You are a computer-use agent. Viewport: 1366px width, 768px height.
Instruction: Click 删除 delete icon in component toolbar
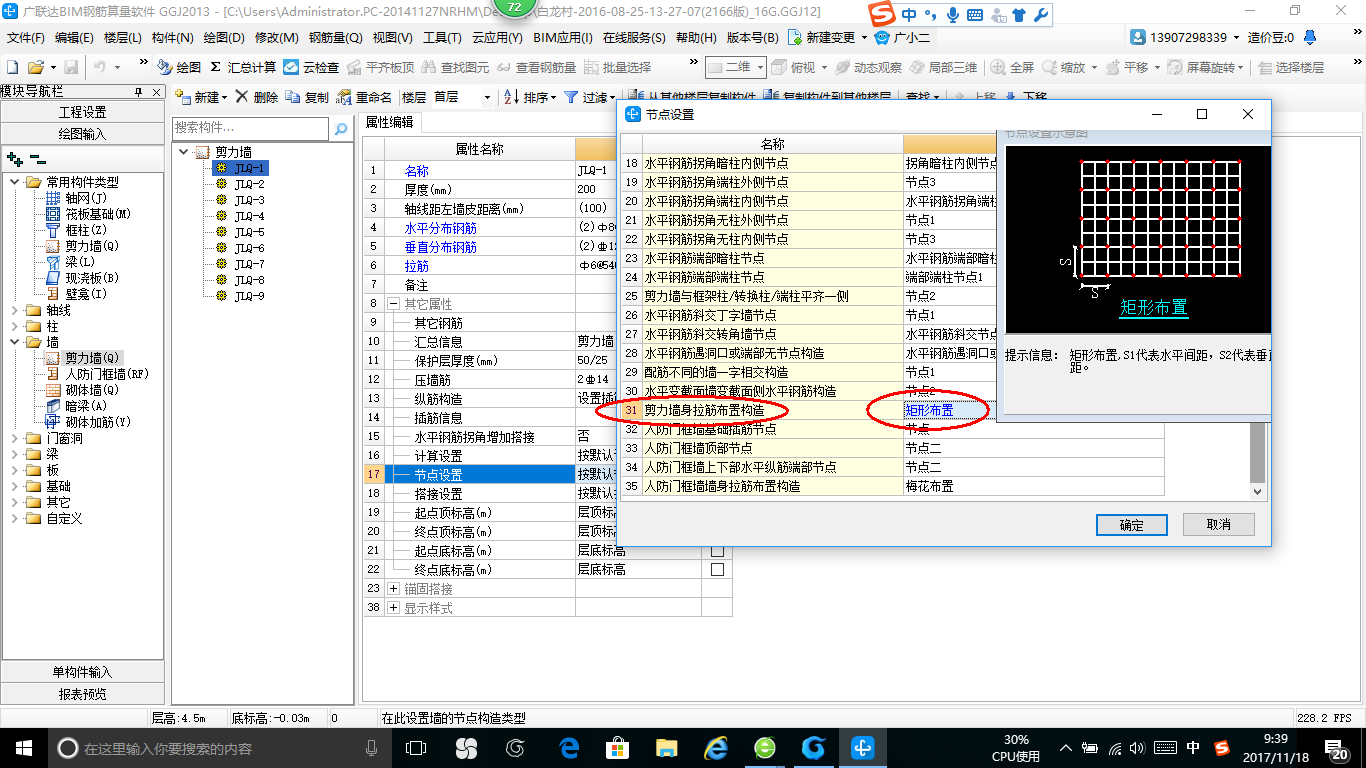(x=256, y=97)
